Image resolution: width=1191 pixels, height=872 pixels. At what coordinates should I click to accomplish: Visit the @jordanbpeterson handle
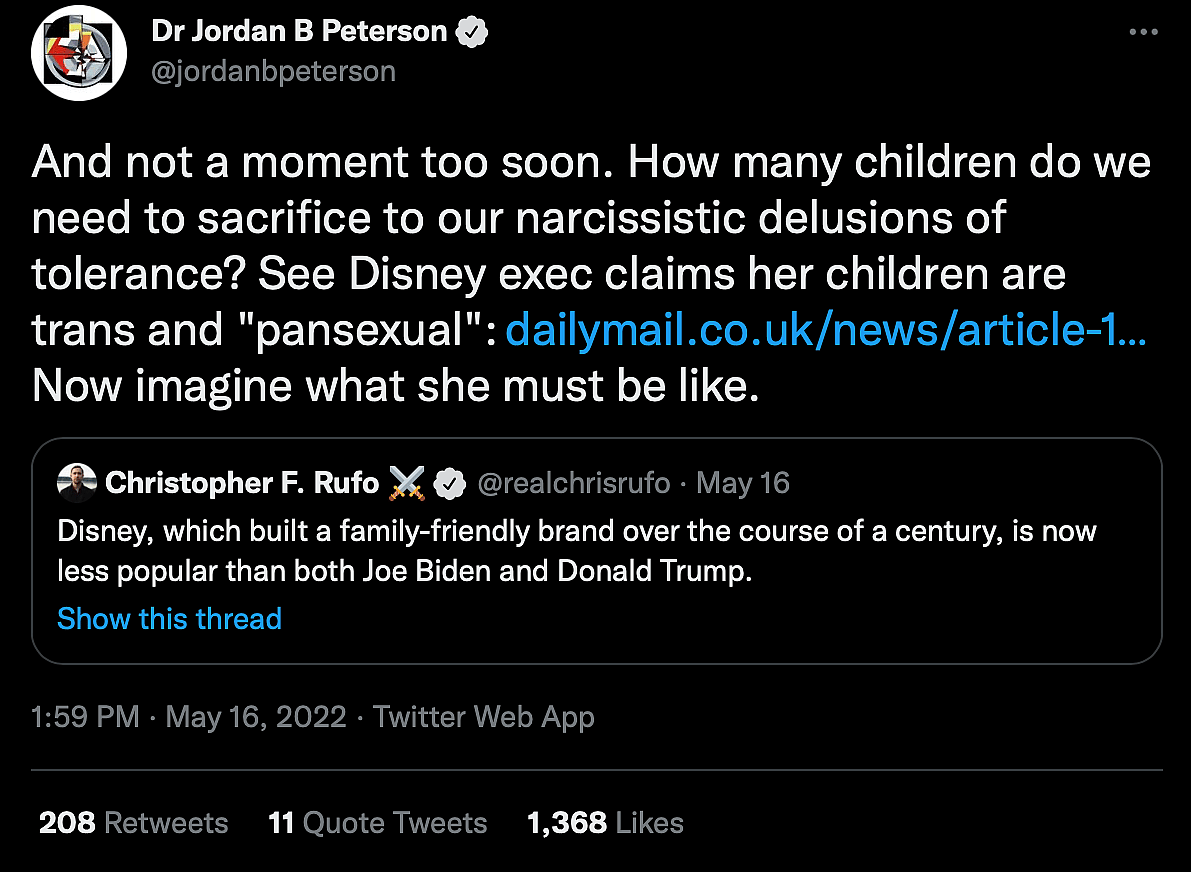274,72
